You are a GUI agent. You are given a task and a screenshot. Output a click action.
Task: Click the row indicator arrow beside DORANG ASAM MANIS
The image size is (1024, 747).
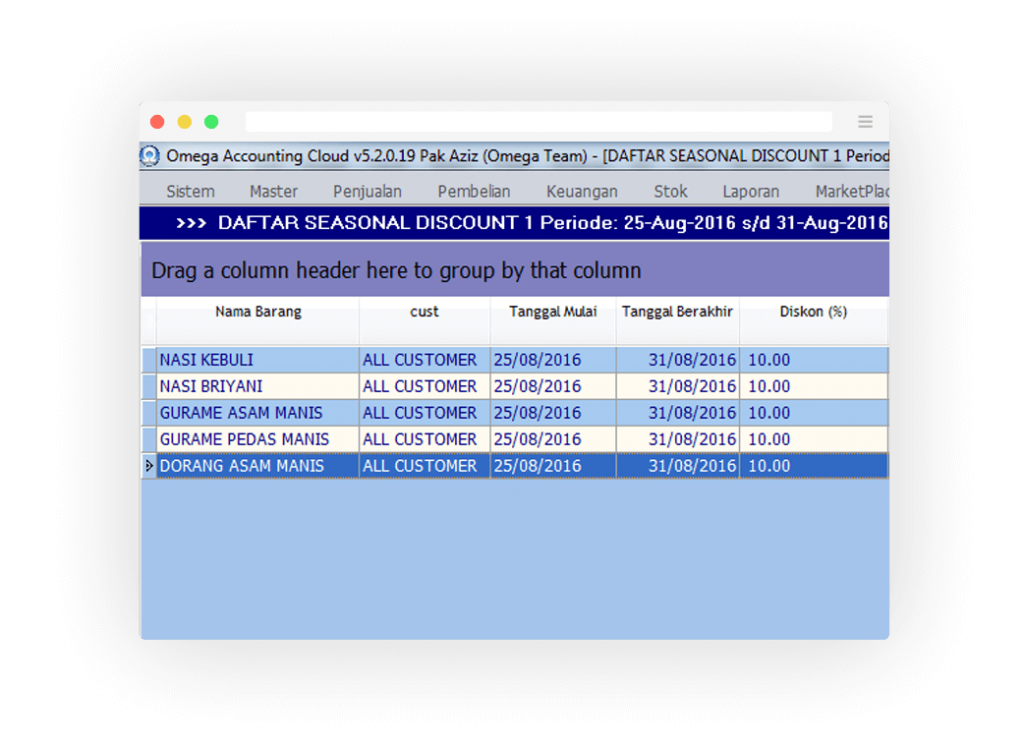149,466
